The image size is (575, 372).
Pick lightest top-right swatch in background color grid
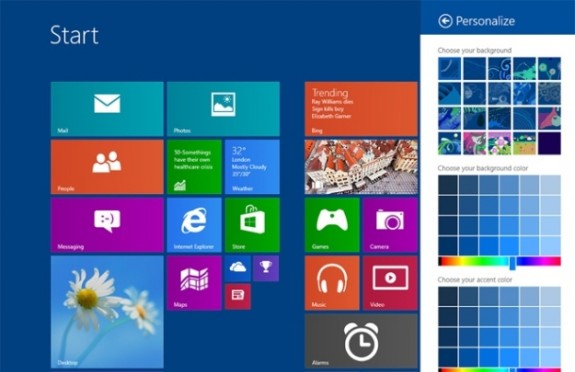pos(550,185)
